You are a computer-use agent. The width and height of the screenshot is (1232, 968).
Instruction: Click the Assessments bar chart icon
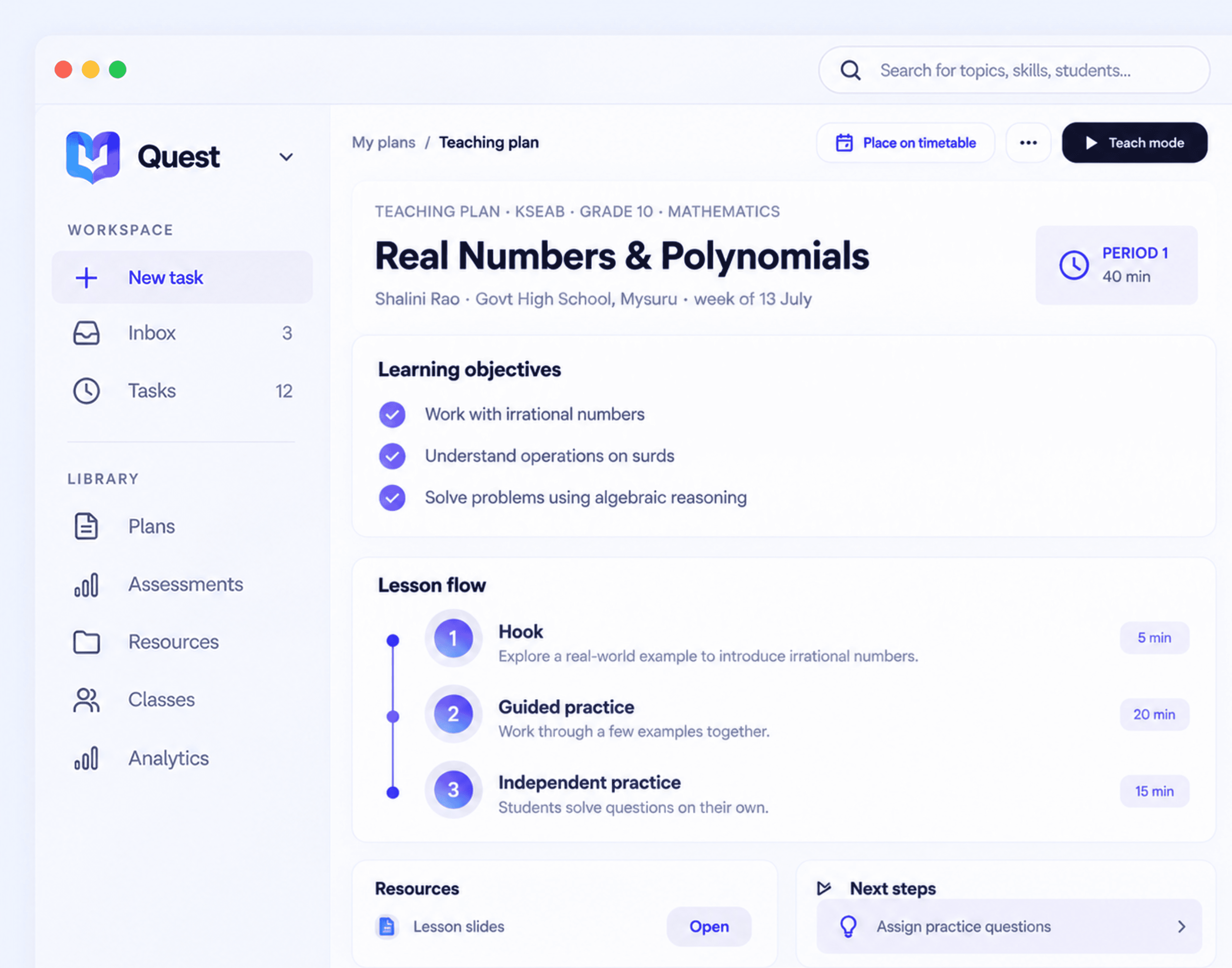coord(86,585)
